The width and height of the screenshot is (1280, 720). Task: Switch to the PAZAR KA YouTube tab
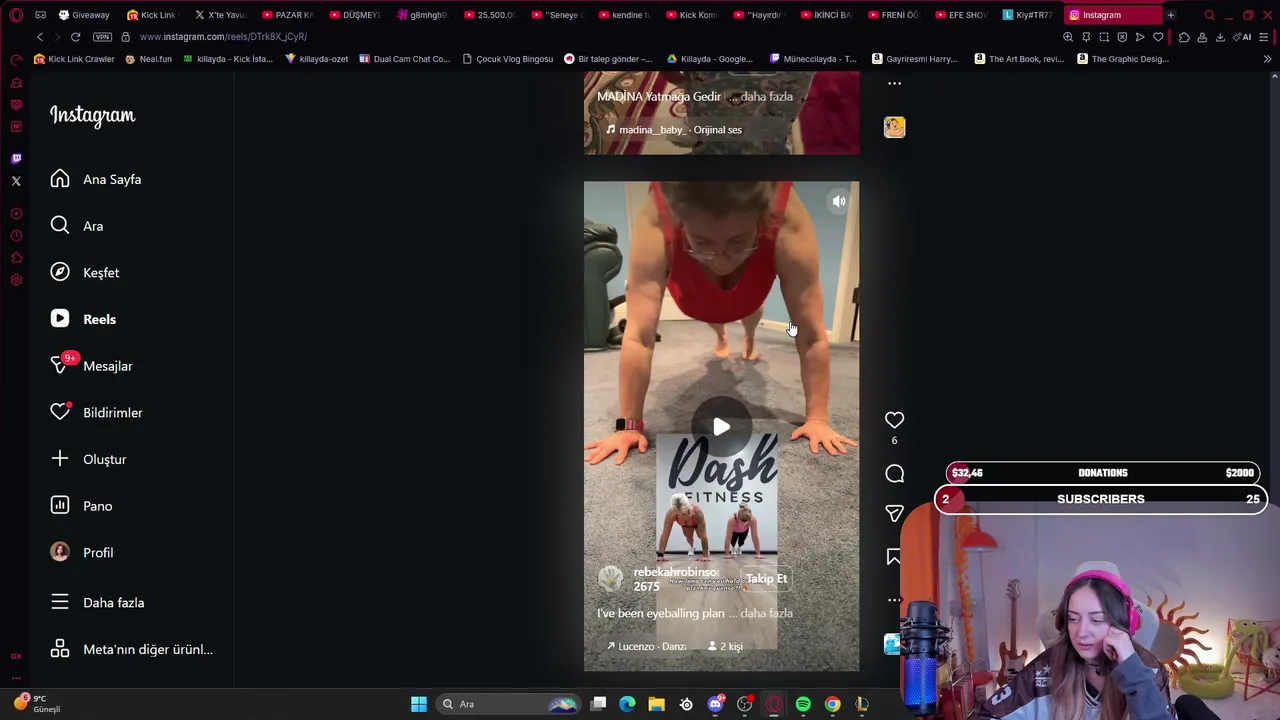tap(288, 15)
